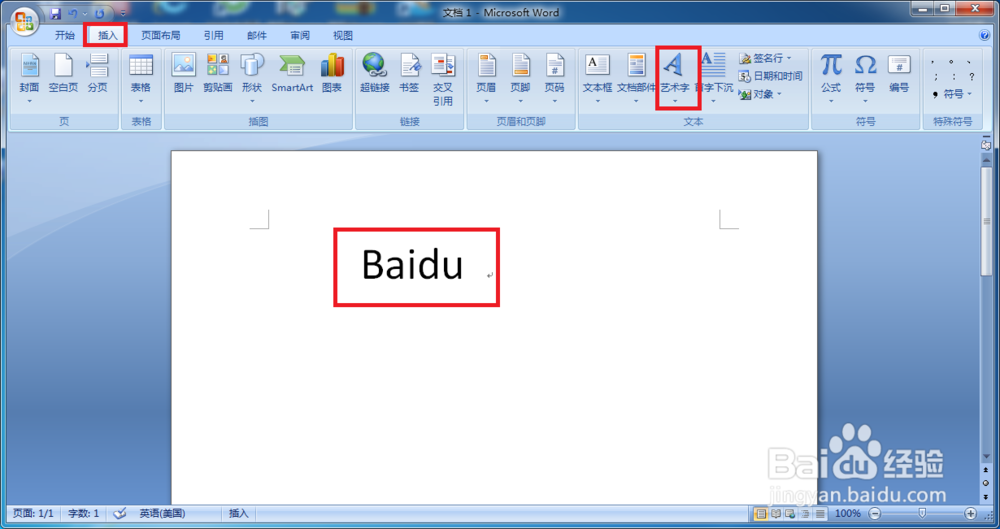Insert a chart using 图表
This screenshot has width=1000, height=529.
(x=332, y=74)
